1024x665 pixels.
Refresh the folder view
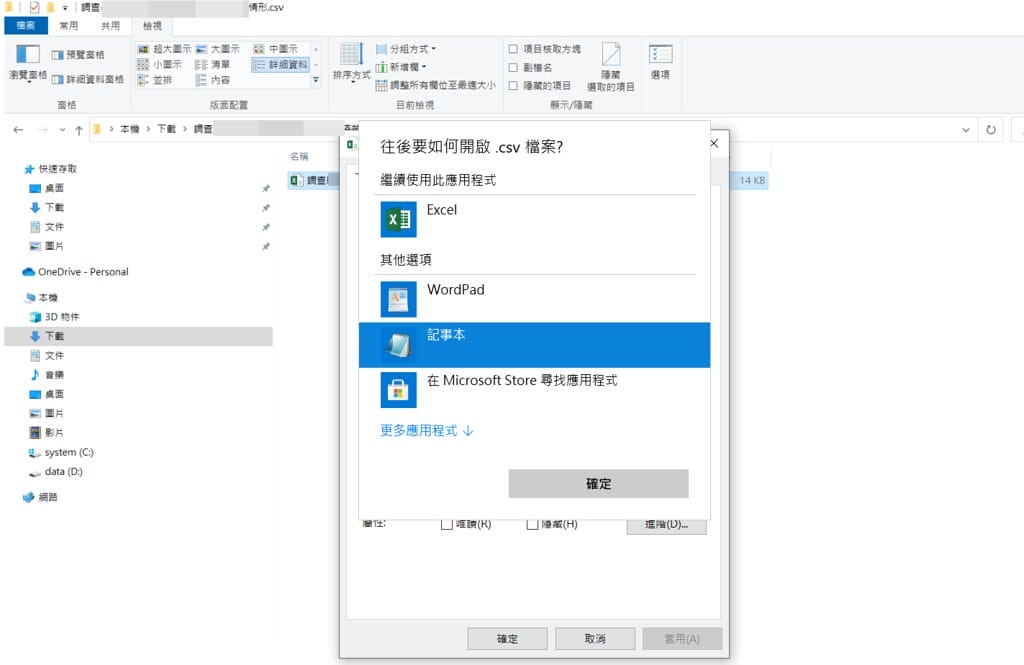pyautogui.click(x=991, y=130)
